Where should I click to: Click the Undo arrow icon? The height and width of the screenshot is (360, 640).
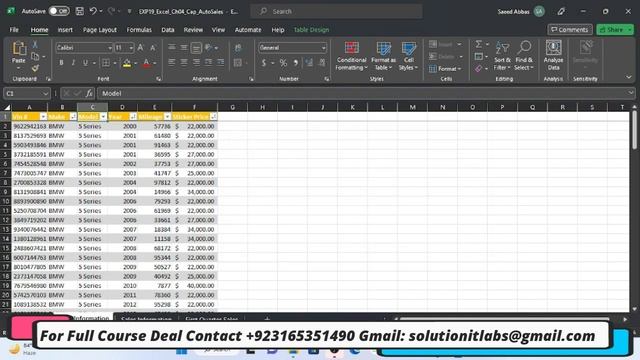[x=93, y=11]
